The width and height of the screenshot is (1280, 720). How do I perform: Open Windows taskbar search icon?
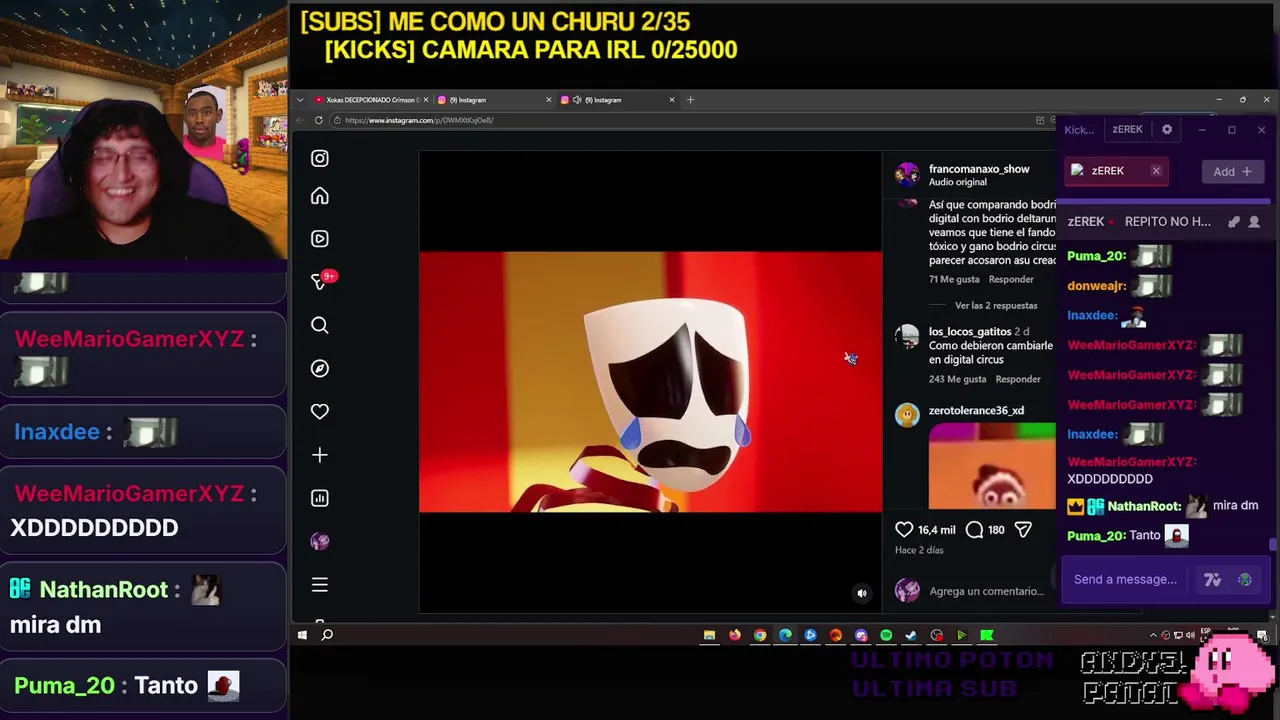click(x=327, y=635)
